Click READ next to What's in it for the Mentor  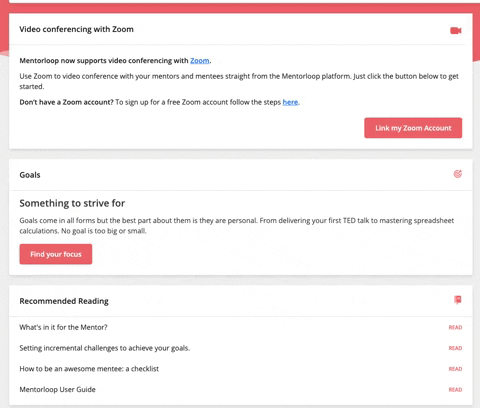(x=455, y=327)
